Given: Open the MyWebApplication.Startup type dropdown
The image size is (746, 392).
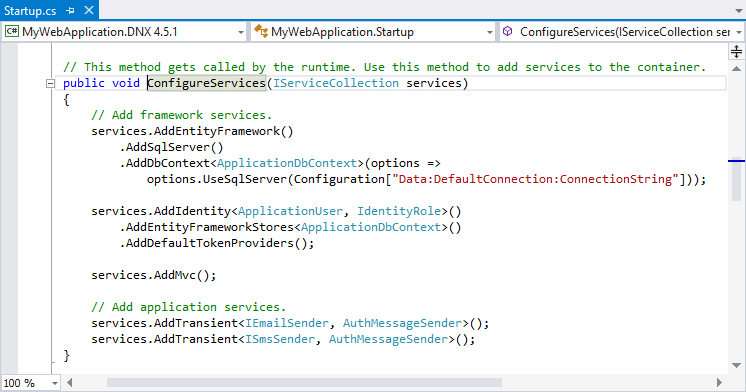Looking at the screenshot, I should coord(490,32).
